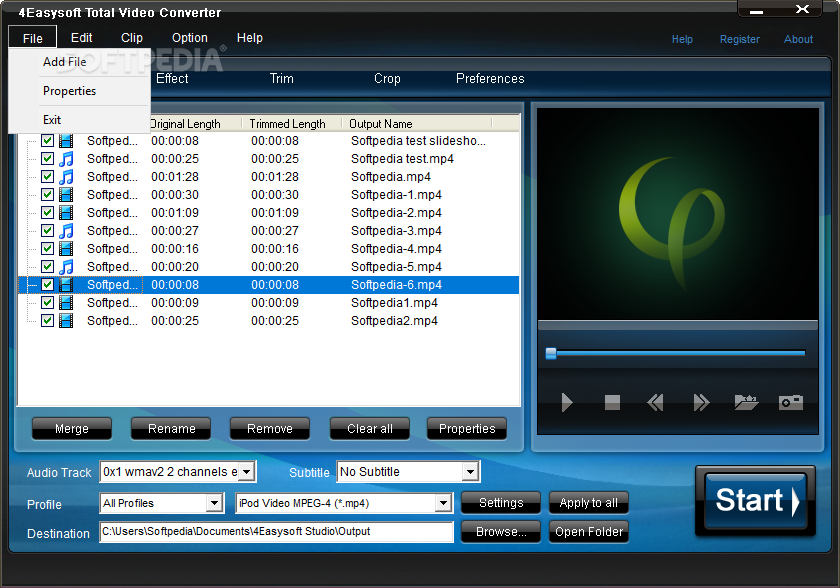Uncheck the Softpedia-4.mp4 row checkbox
The image size is (840, 588).
point(47,248)
